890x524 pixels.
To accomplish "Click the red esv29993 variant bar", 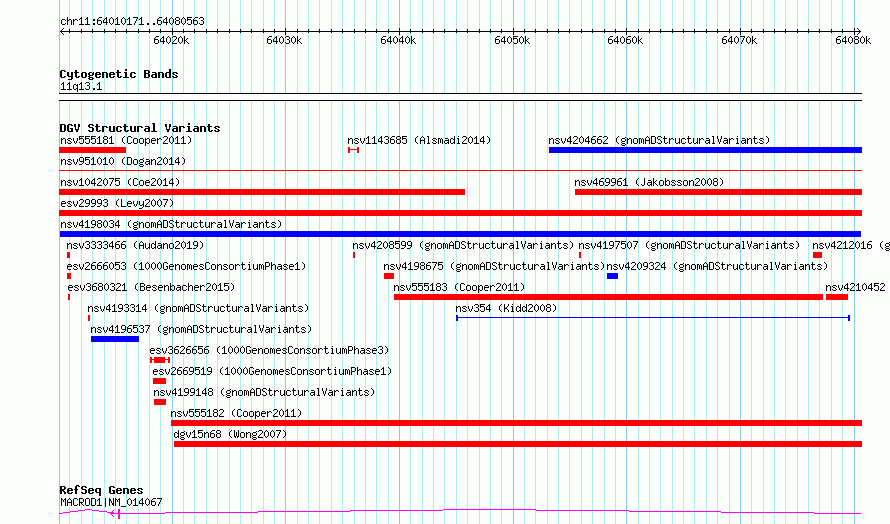I will 461,213.
